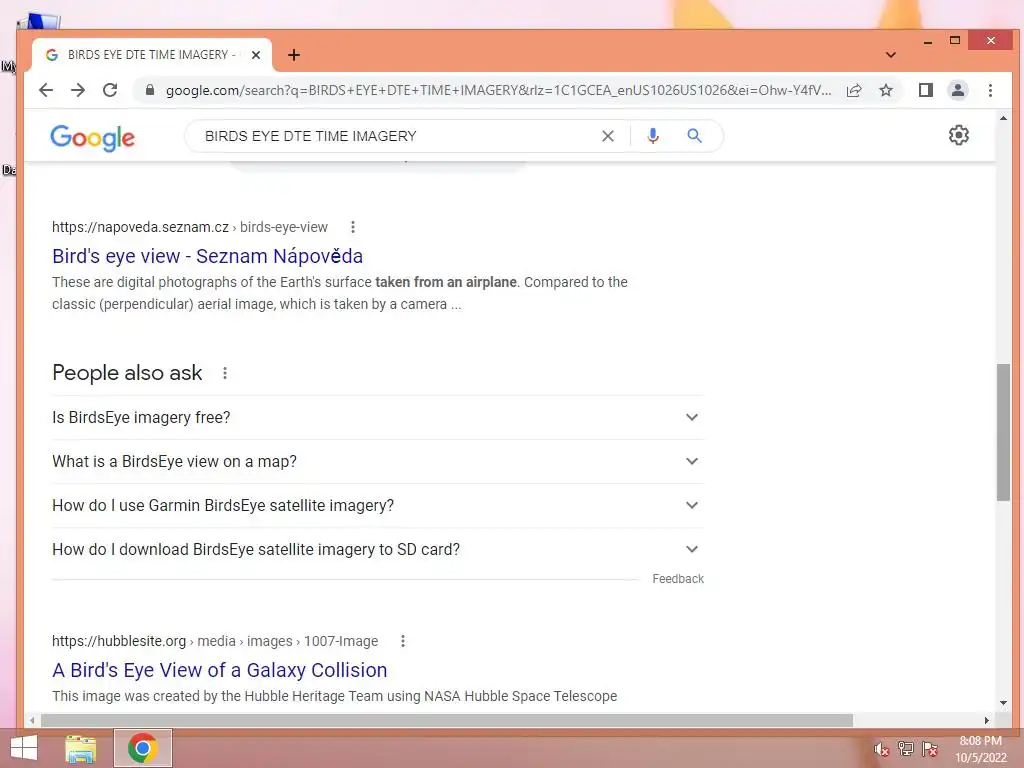Reload the Google search page
This screenshot has height=768, width=1024.
click(x=110, y=90)
